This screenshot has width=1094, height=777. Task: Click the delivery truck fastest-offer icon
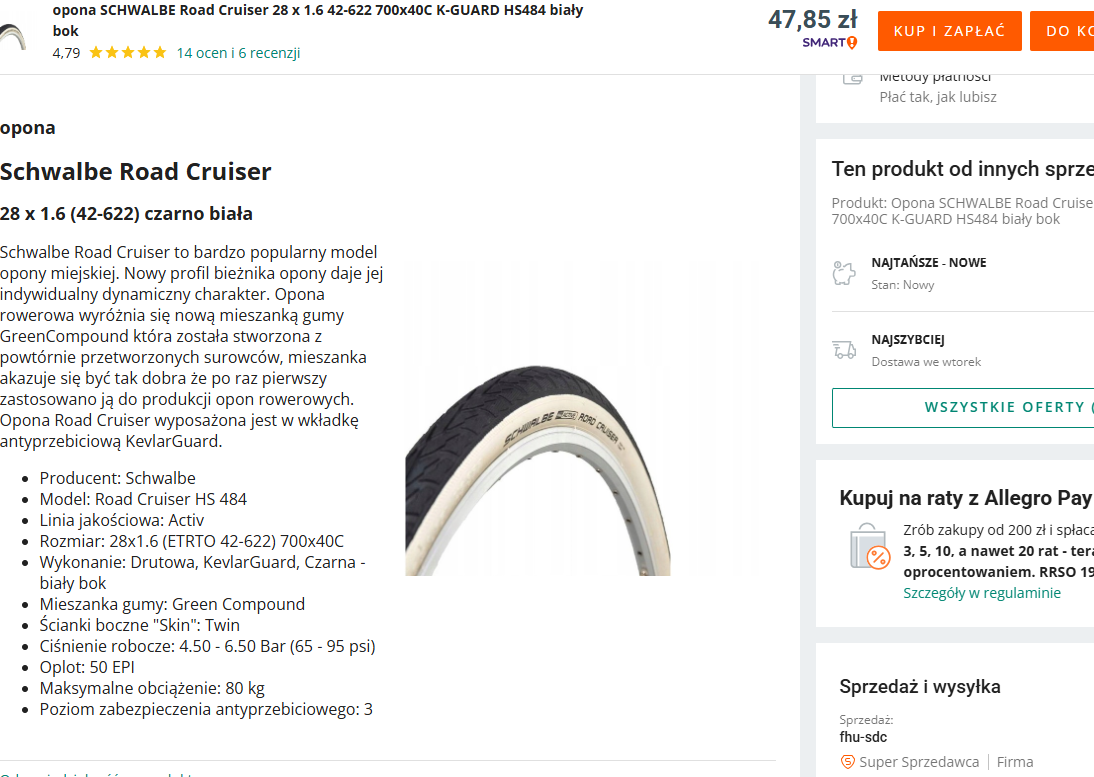tap(844, 350)
